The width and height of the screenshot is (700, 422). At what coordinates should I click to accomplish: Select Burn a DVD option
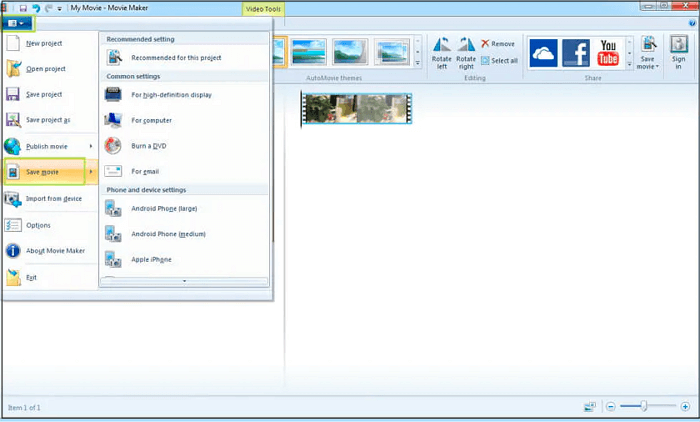148,146
